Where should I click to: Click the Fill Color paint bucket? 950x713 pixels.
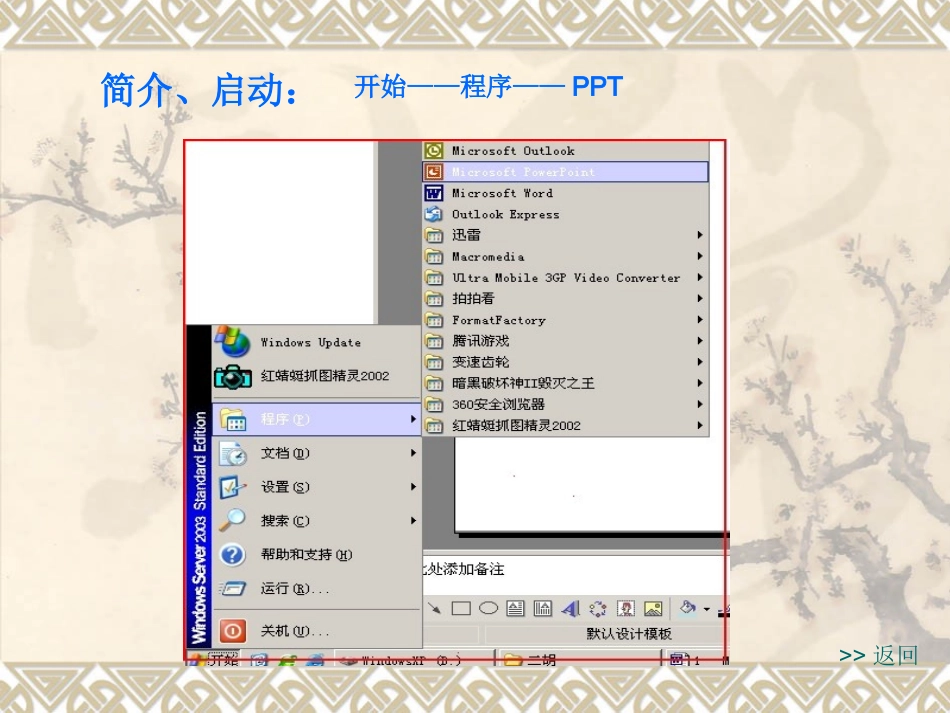pos(687,608)
